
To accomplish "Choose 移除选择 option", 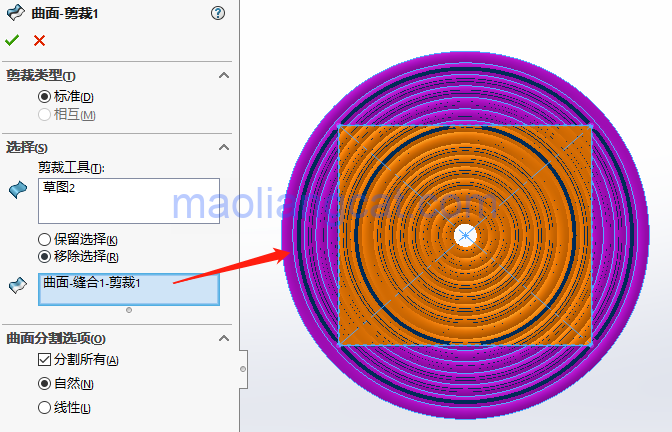I will [x=44, y=257].
